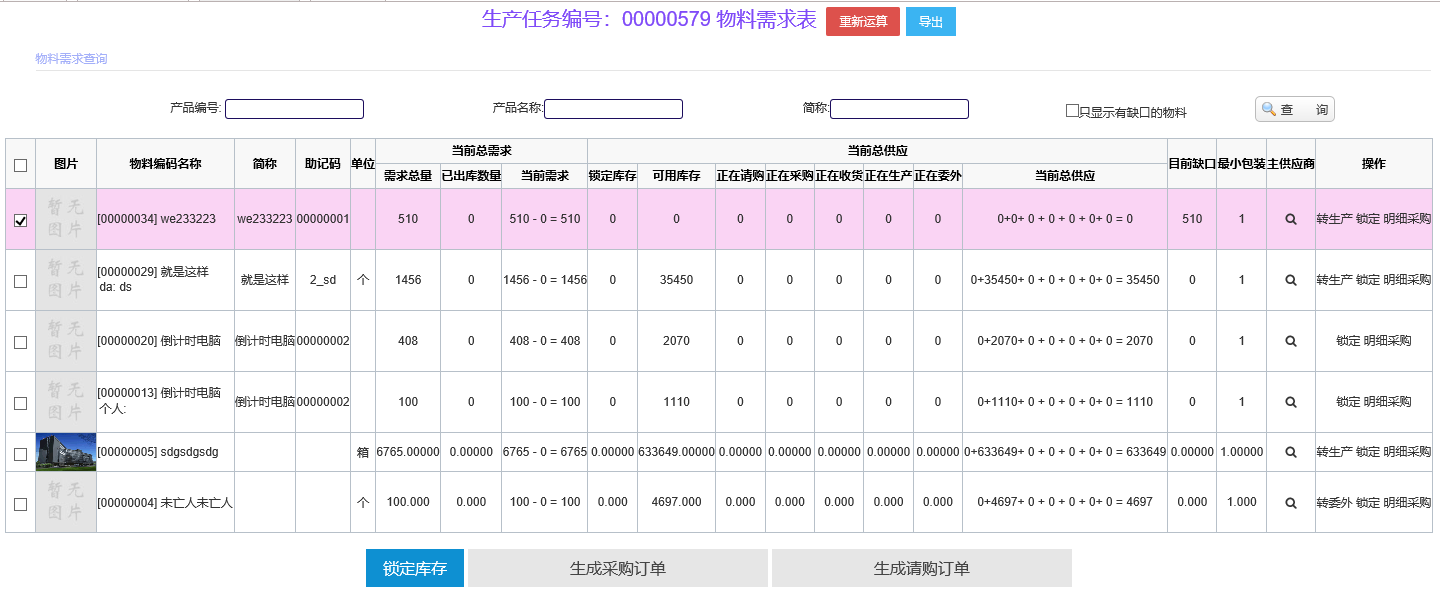Click the 重新运算 recalculate button
The width and height of the screenshot is (1440, 591).
point(862,22)
